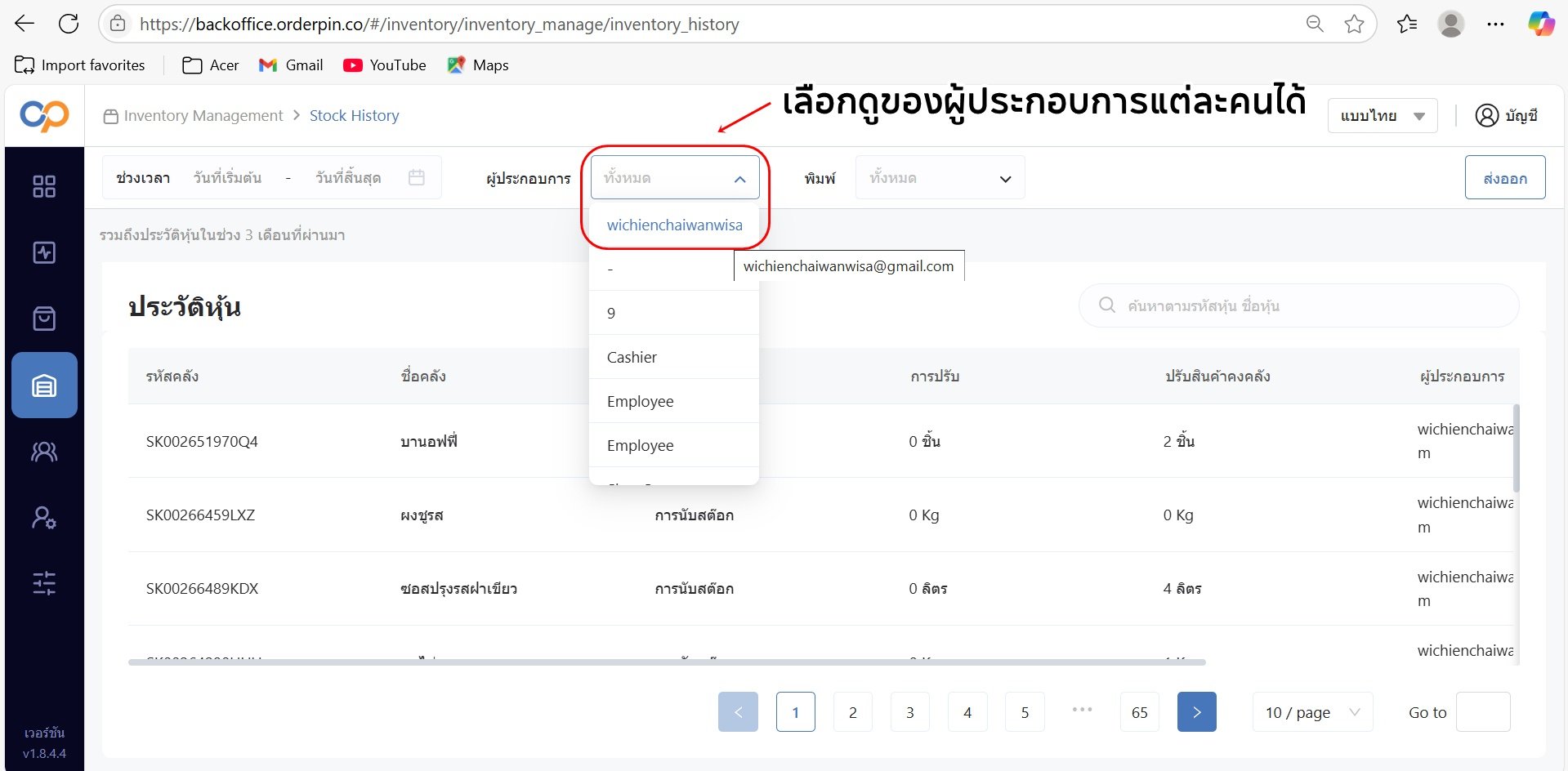Click Import favorites bookmark
This screenshot has height=771, width=1568.
pos(80,65)
